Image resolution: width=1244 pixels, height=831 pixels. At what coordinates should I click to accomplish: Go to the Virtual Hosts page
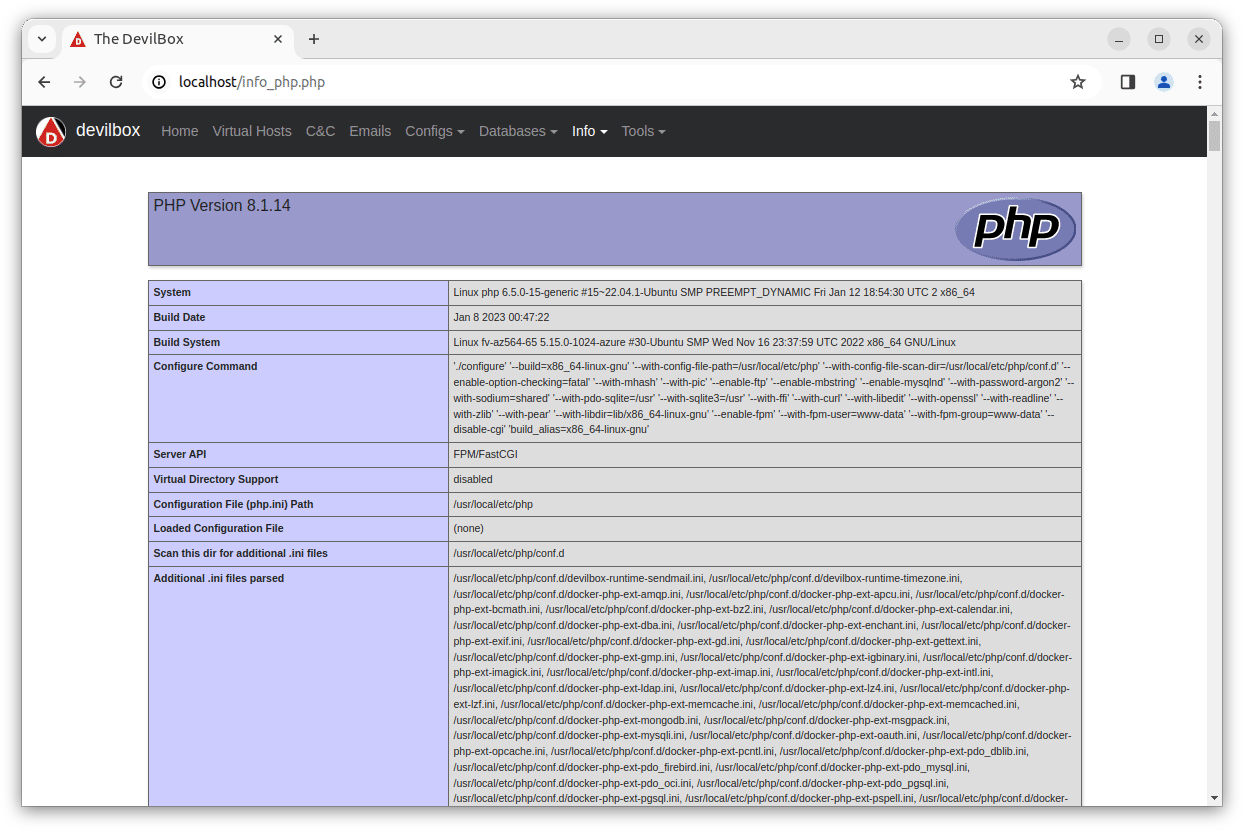click(252, 131)
